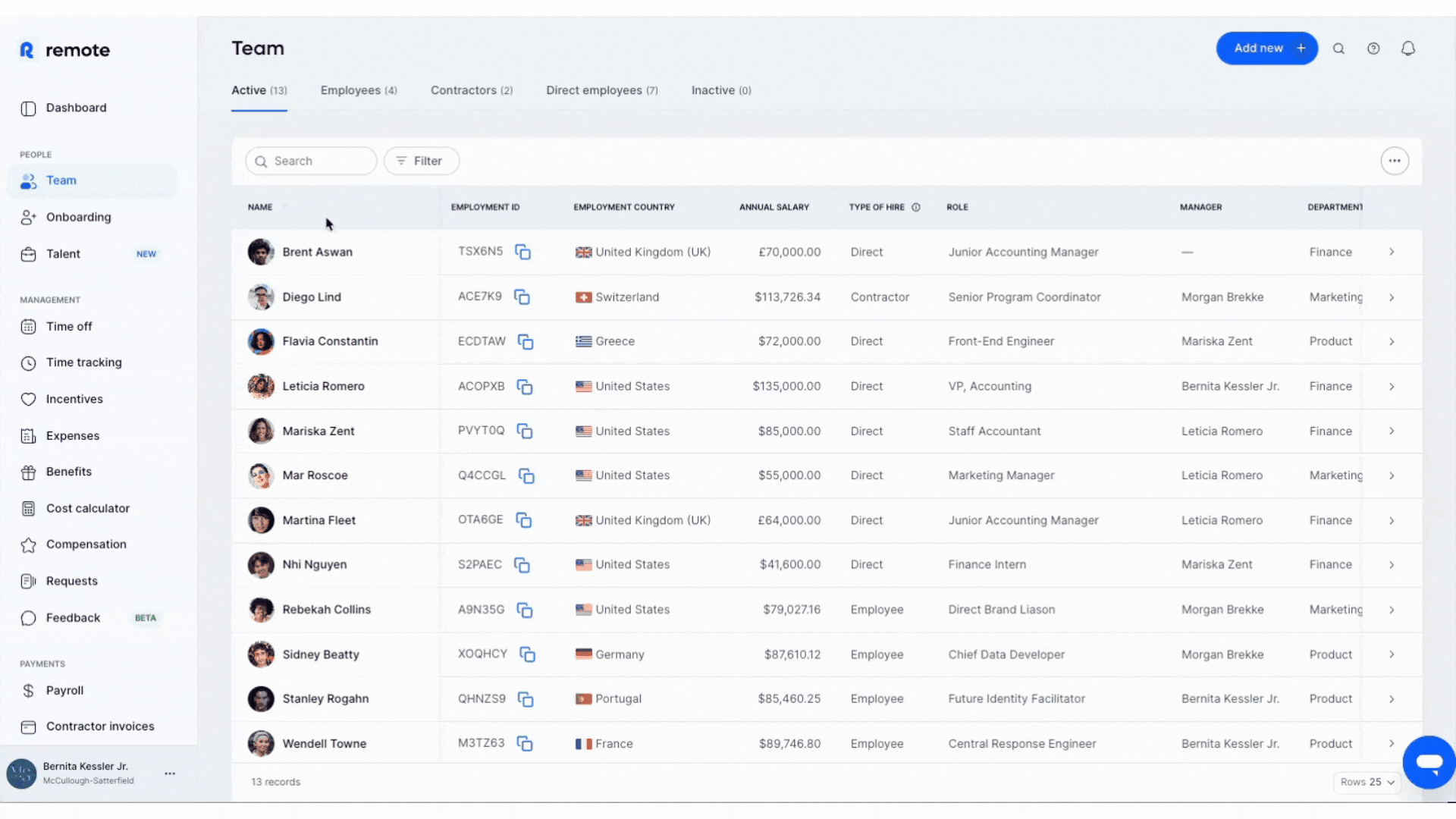This screenshot has height=819, width=1456.
Task: Open Wendell Towne's name link
Action: (x=325, y=744)
